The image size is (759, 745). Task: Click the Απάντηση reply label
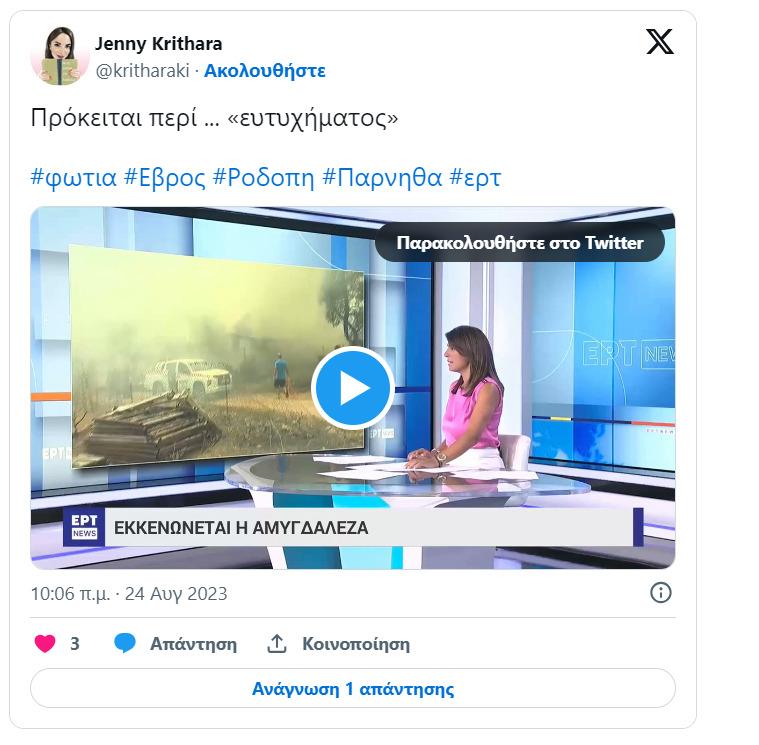pos(194,644)
